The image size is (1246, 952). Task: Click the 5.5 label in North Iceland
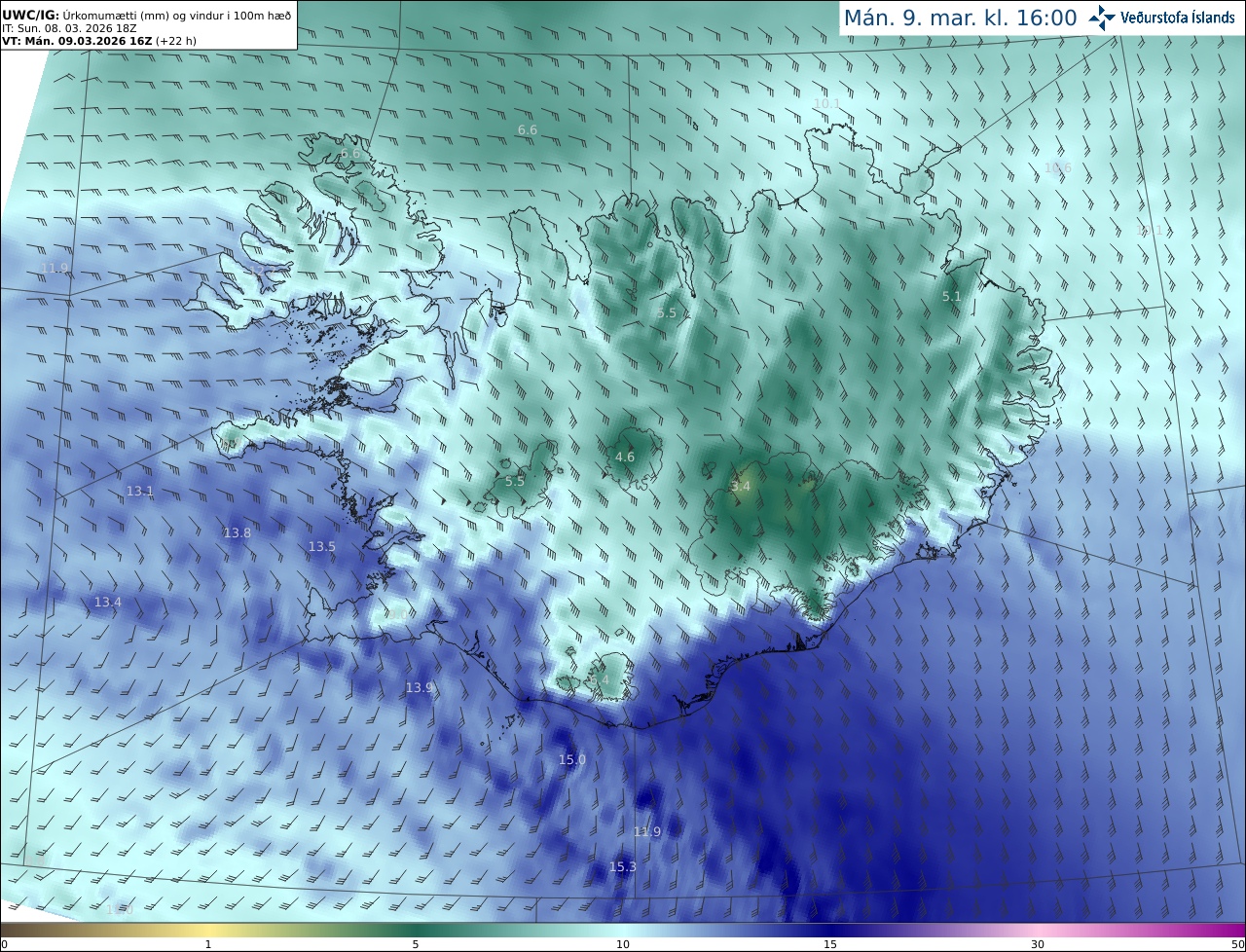pos(667,313)
